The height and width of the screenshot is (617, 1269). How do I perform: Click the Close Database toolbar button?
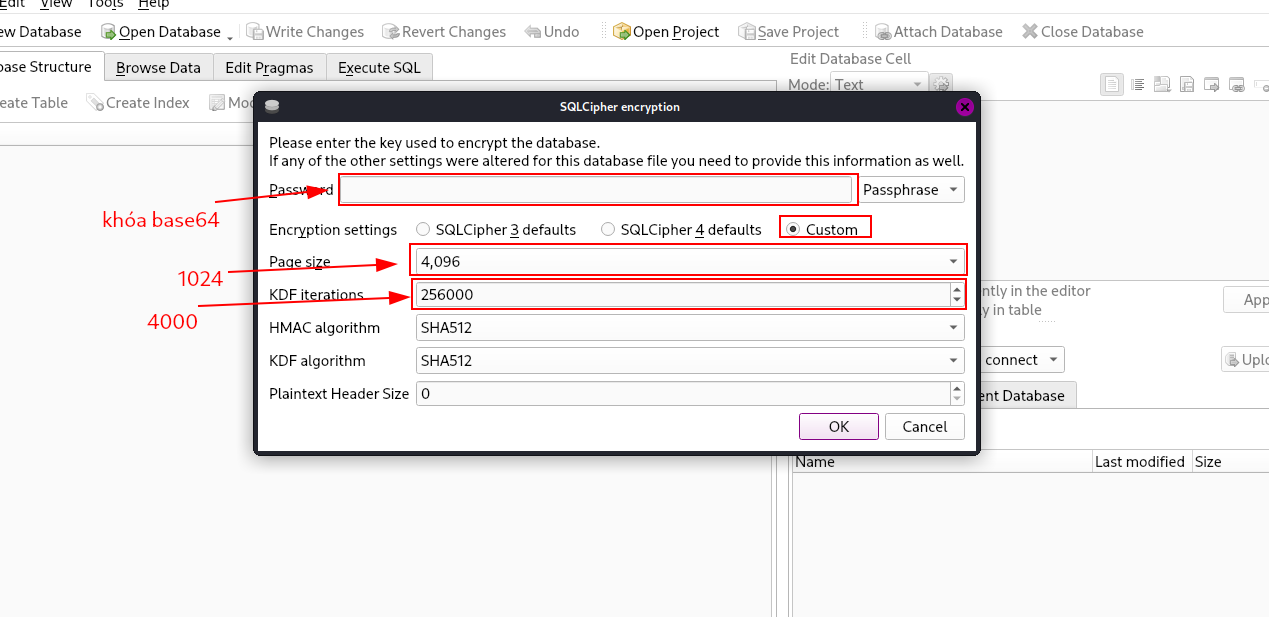tap(1083, 32)
